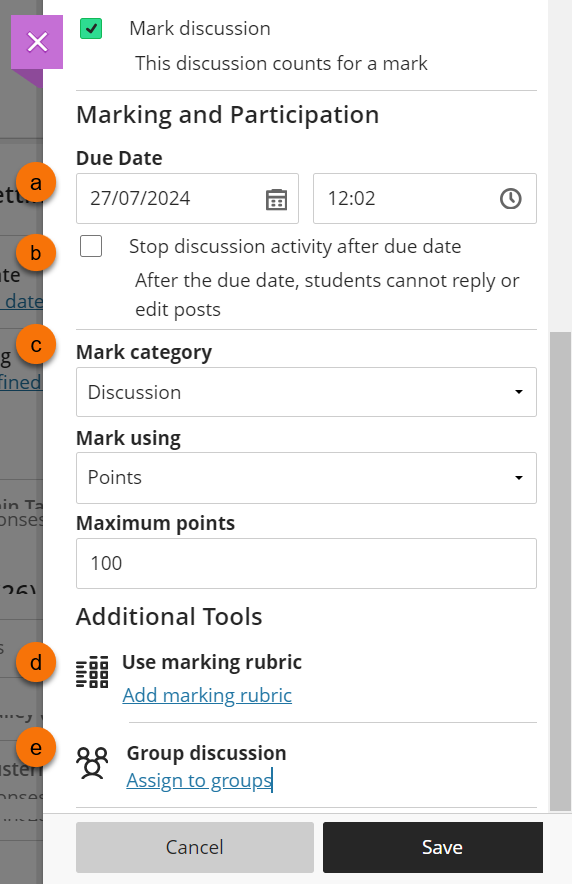Click the group discussion people icon
This screenshot has width=572, height=884.
pyautogui.click(x=92, y=763)
